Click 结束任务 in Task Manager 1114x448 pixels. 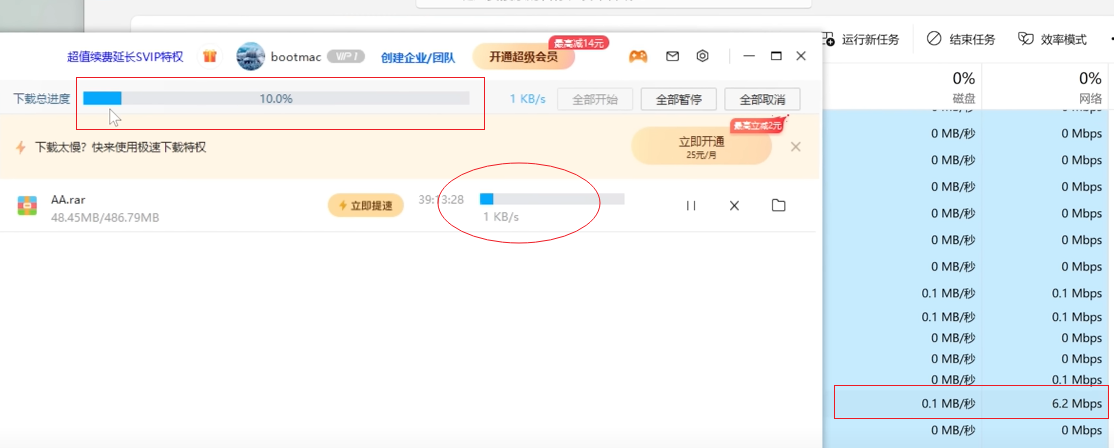click(x=961, y=39)
